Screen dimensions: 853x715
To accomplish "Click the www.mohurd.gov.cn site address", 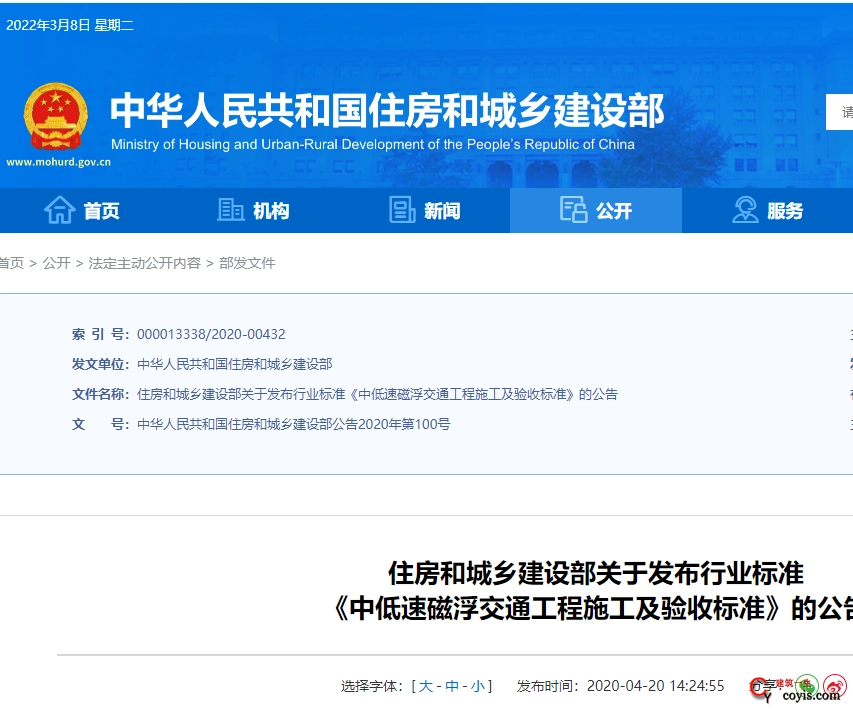I will (58, 162).
